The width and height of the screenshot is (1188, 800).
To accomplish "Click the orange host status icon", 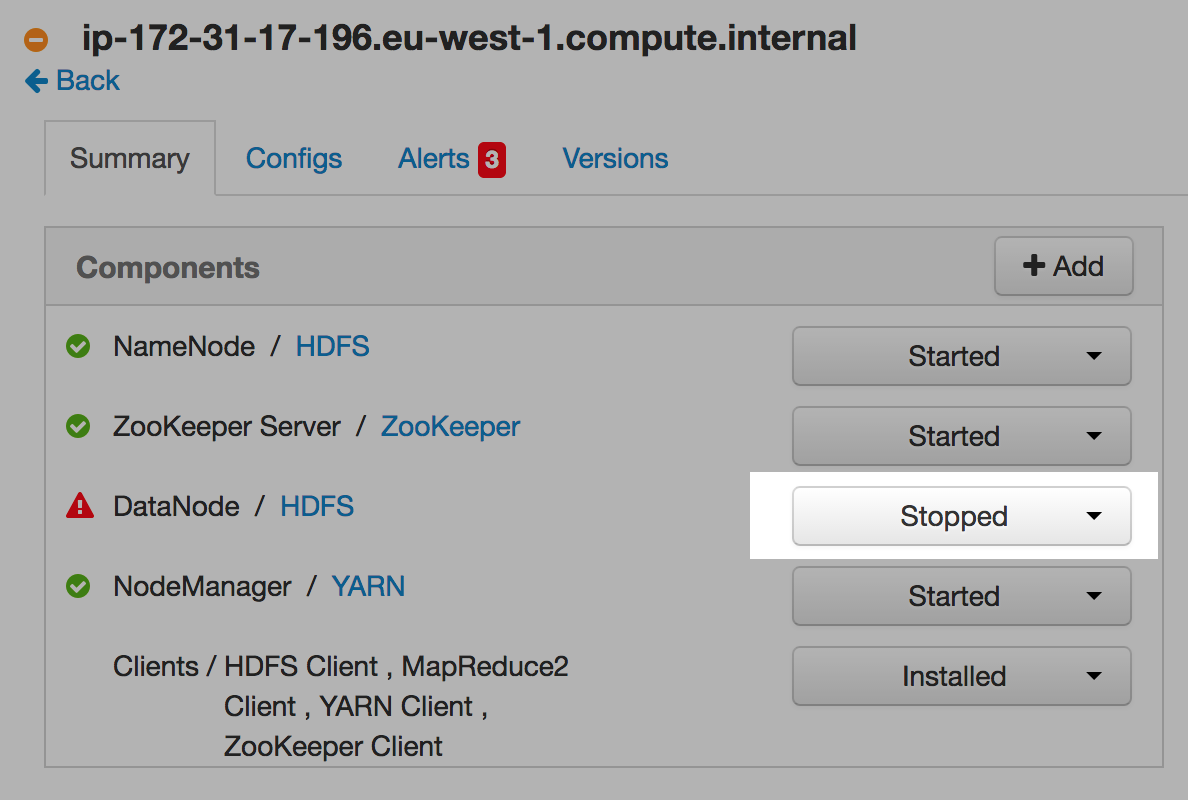I will 37,41.
